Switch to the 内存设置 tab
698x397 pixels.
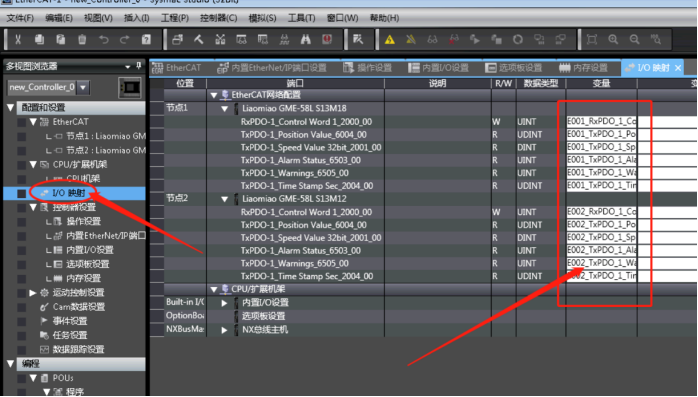[584, 68]
